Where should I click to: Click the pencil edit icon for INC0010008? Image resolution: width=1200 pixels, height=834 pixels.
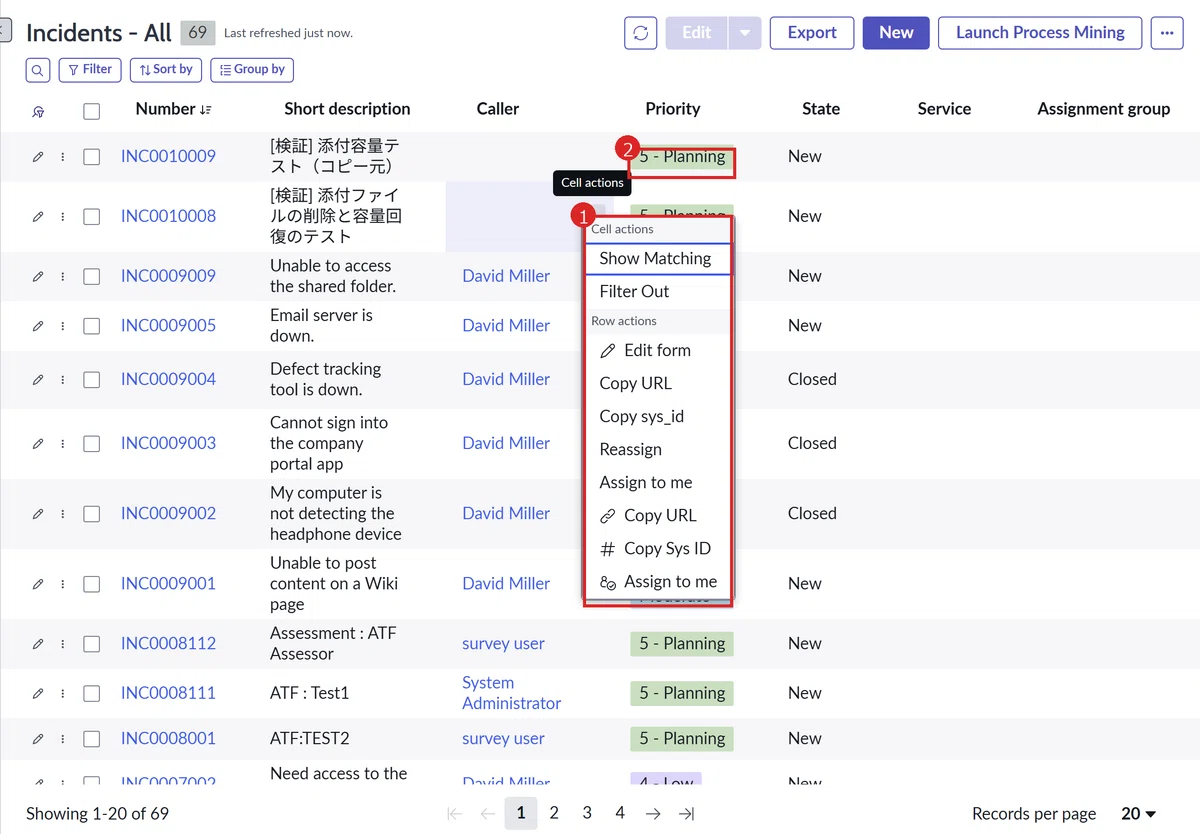click(x=38, y=216)
